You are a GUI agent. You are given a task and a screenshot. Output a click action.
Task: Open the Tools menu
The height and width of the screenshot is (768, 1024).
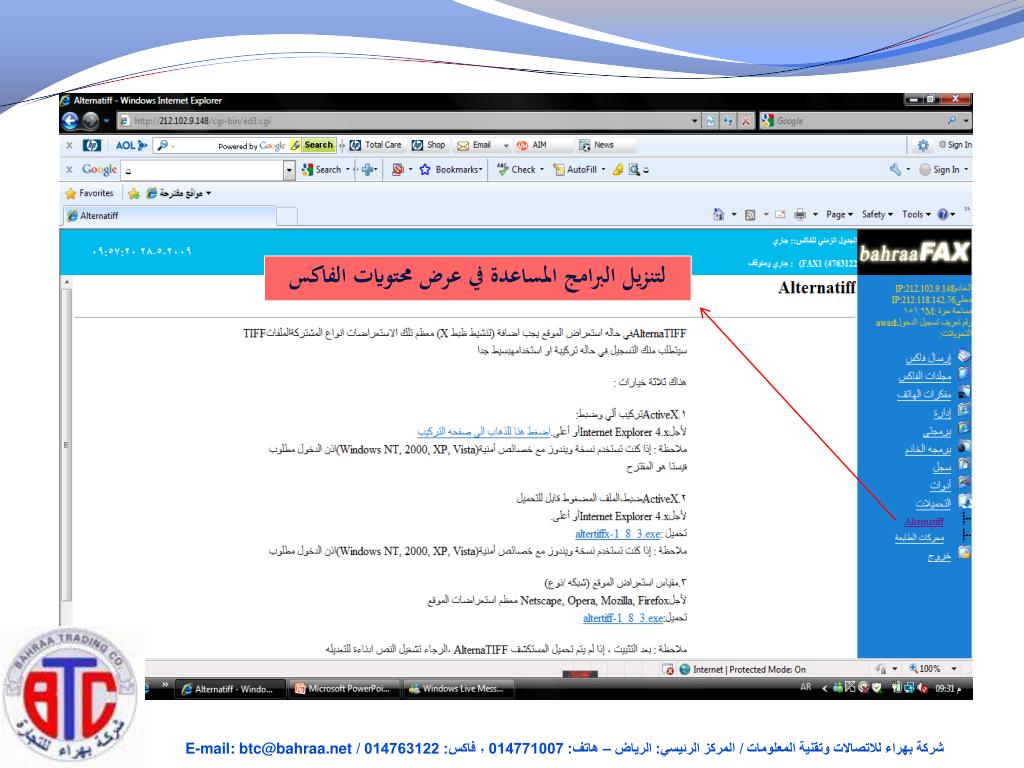coord(916,214)
